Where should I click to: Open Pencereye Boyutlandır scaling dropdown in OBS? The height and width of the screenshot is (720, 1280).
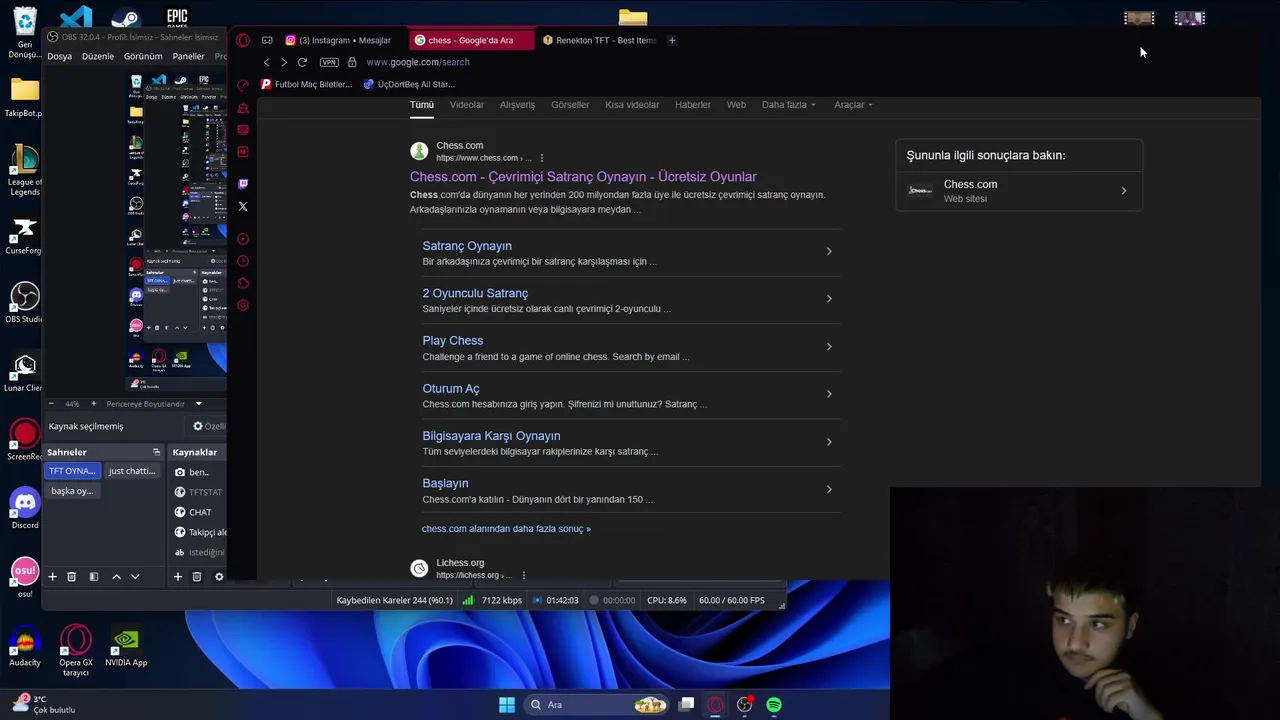point(154,404)
